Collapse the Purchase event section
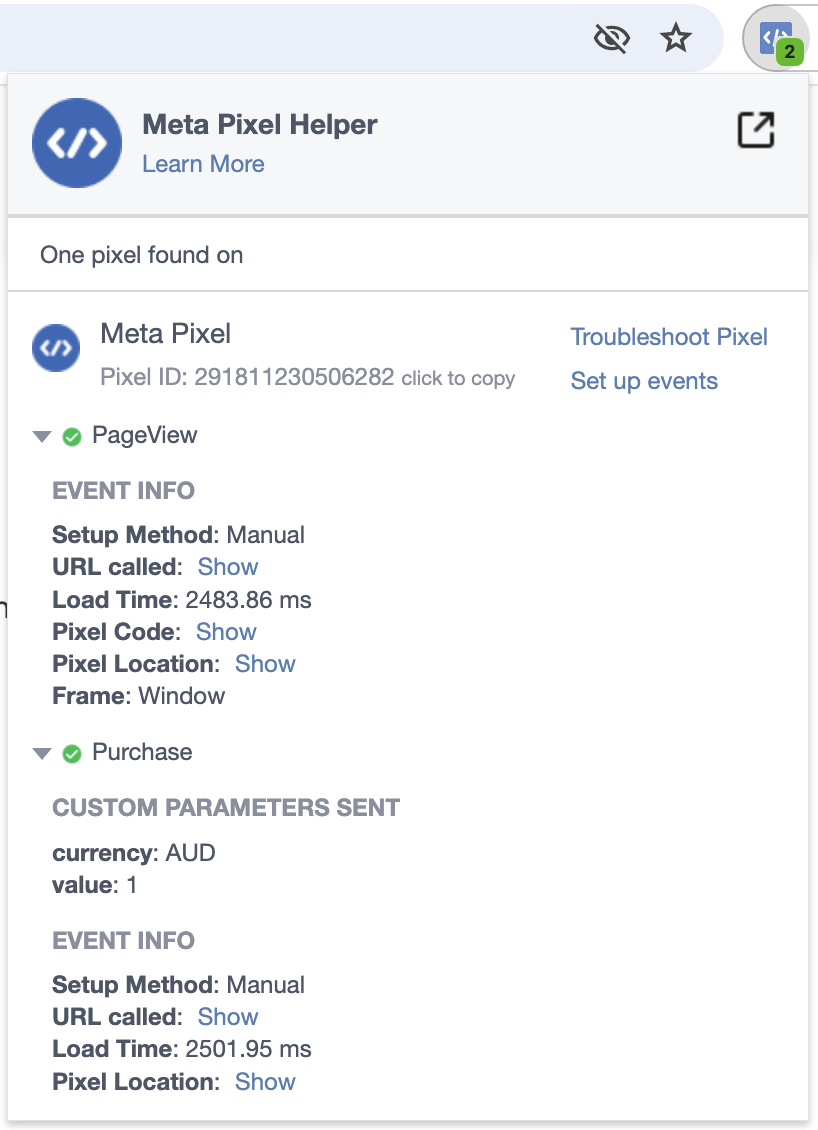Image resolution: width=818 pixels, height=1130 pixels. pyautogui.click(x=43, y=754)
